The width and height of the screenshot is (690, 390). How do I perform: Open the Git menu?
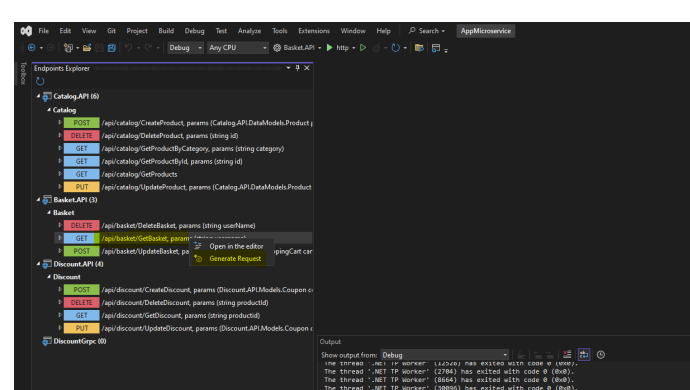point(111,31)
